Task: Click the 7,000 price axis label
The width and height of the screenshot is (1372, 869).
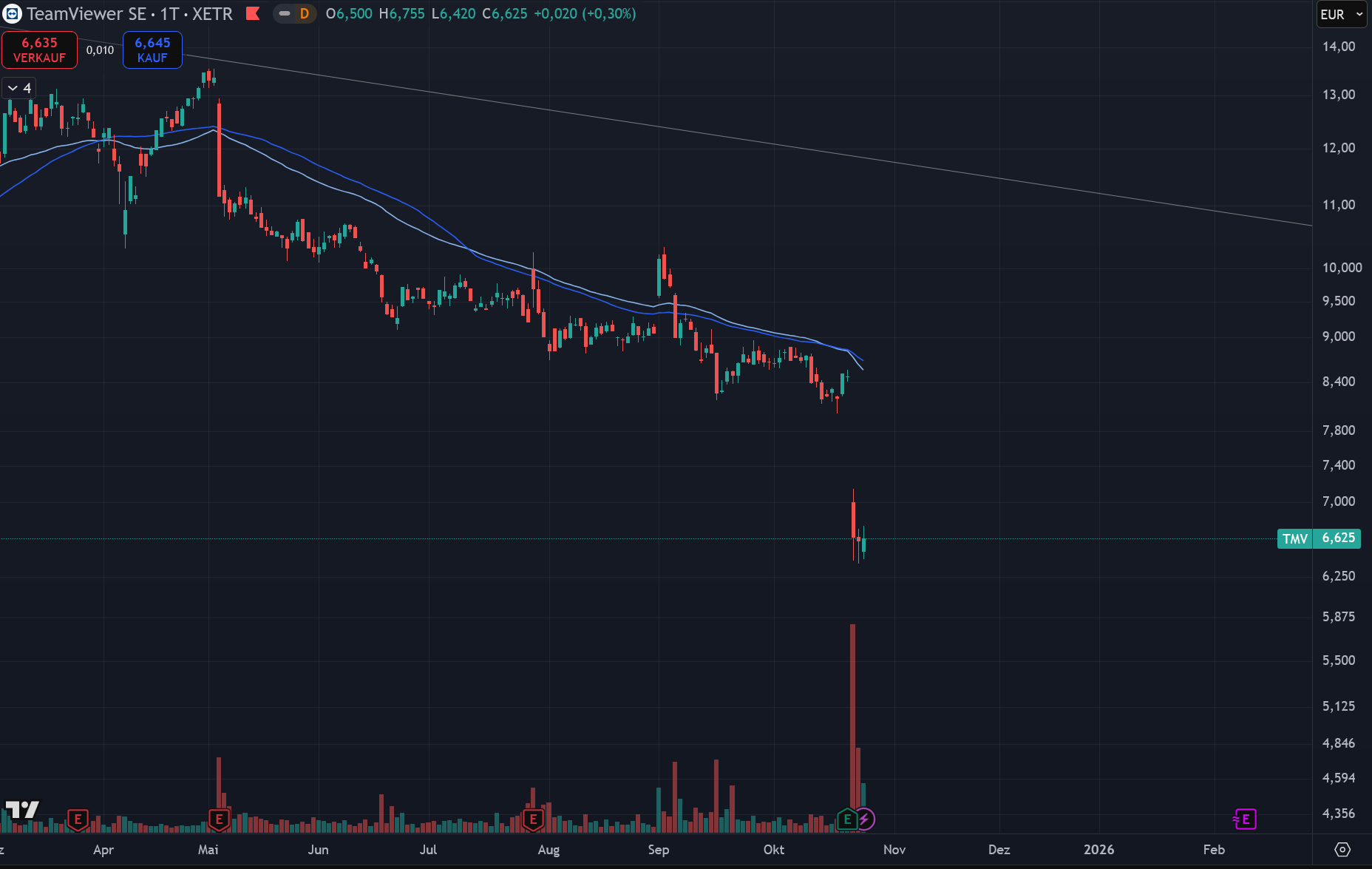Action: click(1339, 501)
